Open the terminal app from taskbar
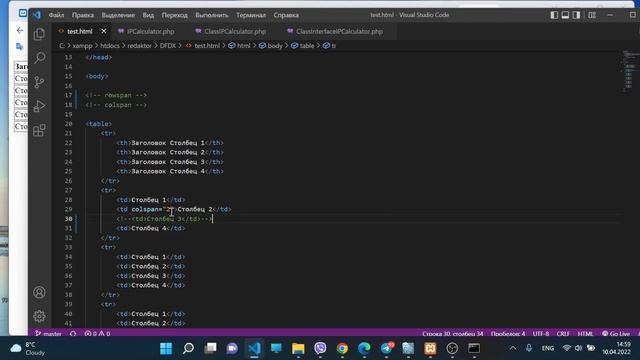This screenshot has width=640, height=360. pyautogui.click(x=474, y=348)
